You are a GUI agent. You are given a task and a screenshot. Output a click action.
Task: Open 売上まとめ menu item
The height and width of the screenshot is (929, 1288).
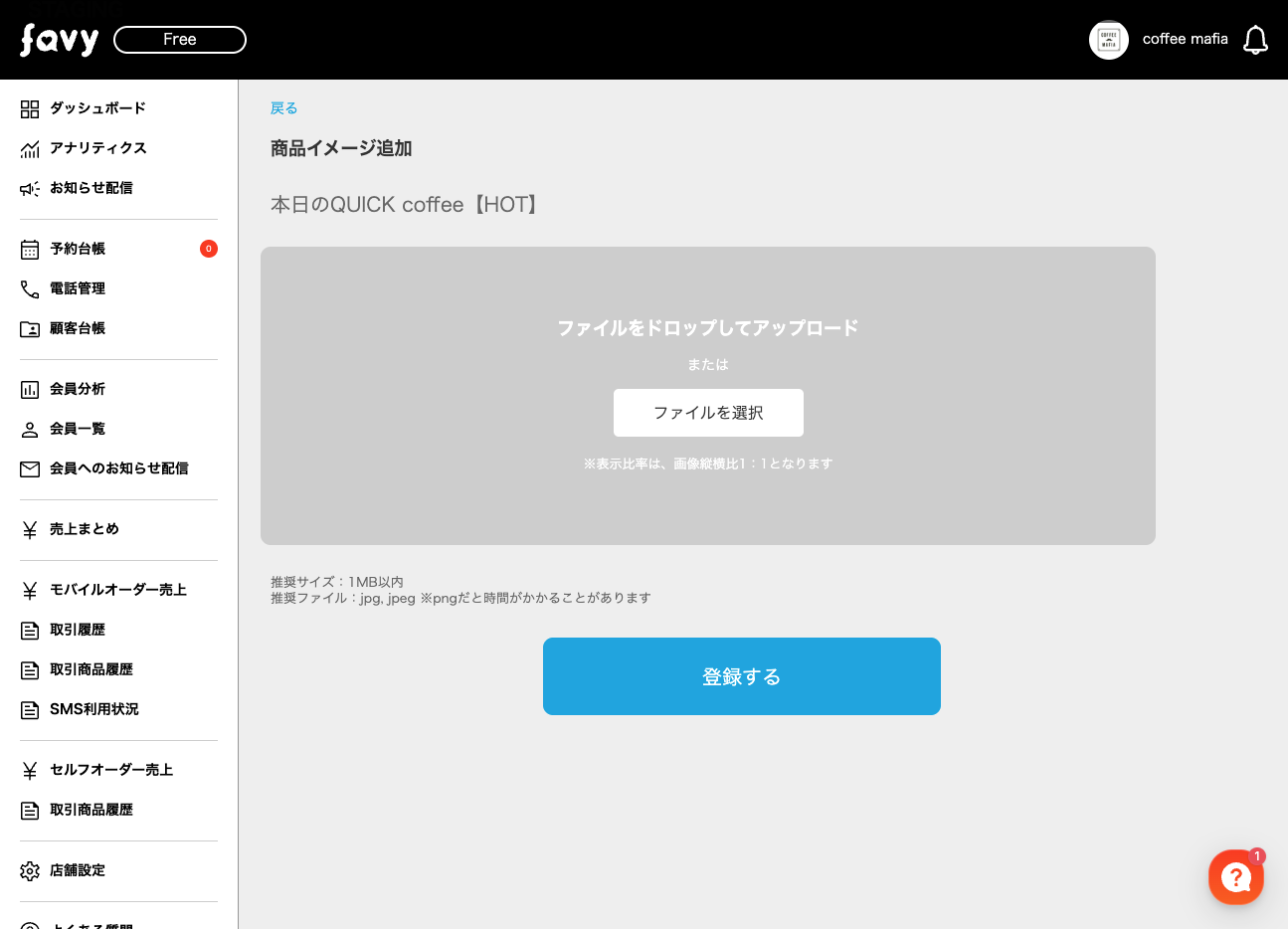85,529
